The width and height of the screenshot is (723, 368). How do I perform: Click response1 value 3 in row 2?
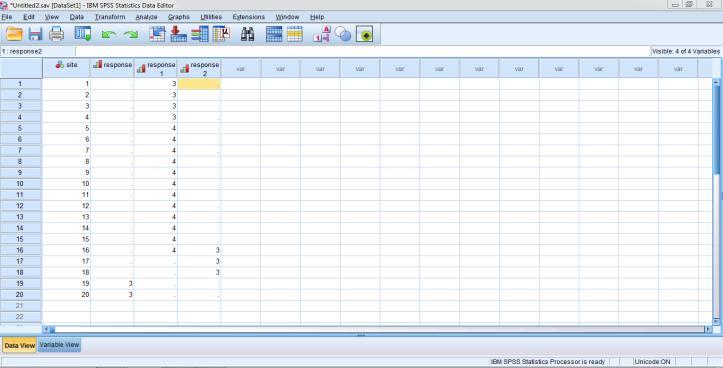click(156, 95)
